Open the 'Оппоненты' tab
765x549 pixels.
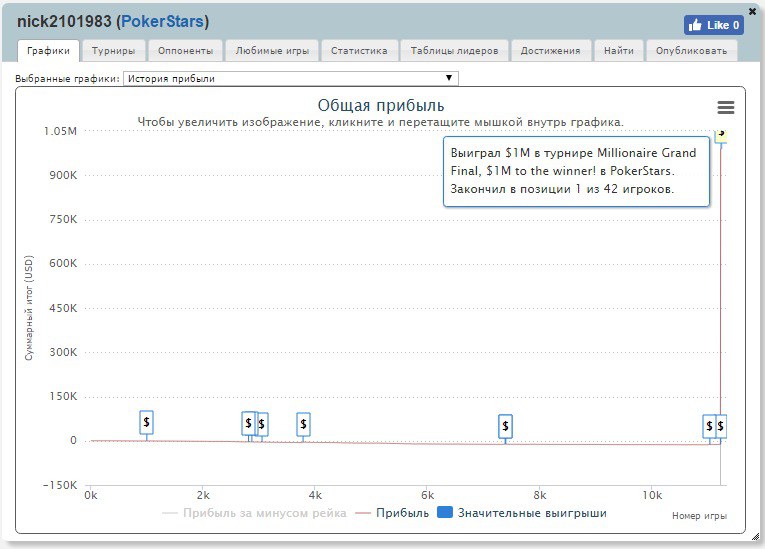click(x=185, y=50)
